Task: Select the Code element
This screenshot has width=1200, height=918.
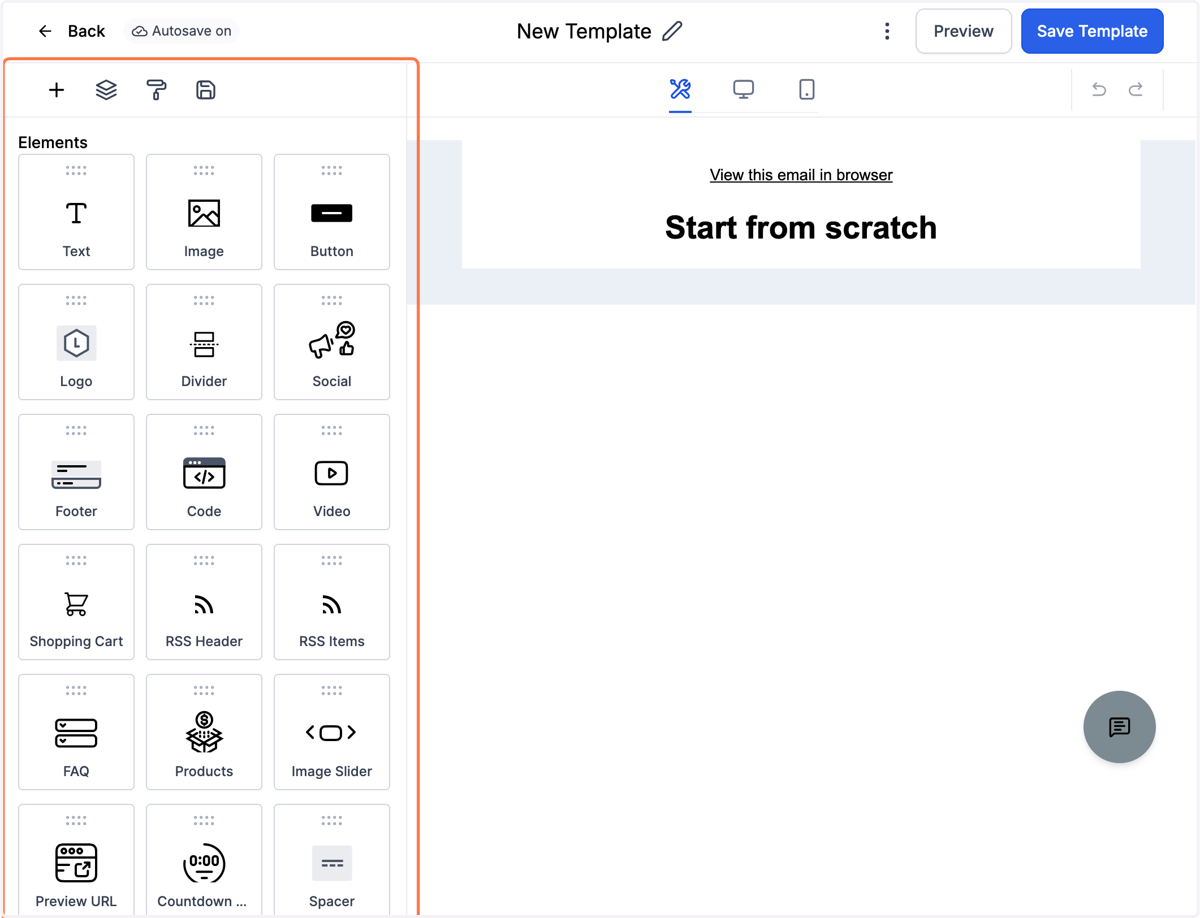Action: click(x=204, y=472)
